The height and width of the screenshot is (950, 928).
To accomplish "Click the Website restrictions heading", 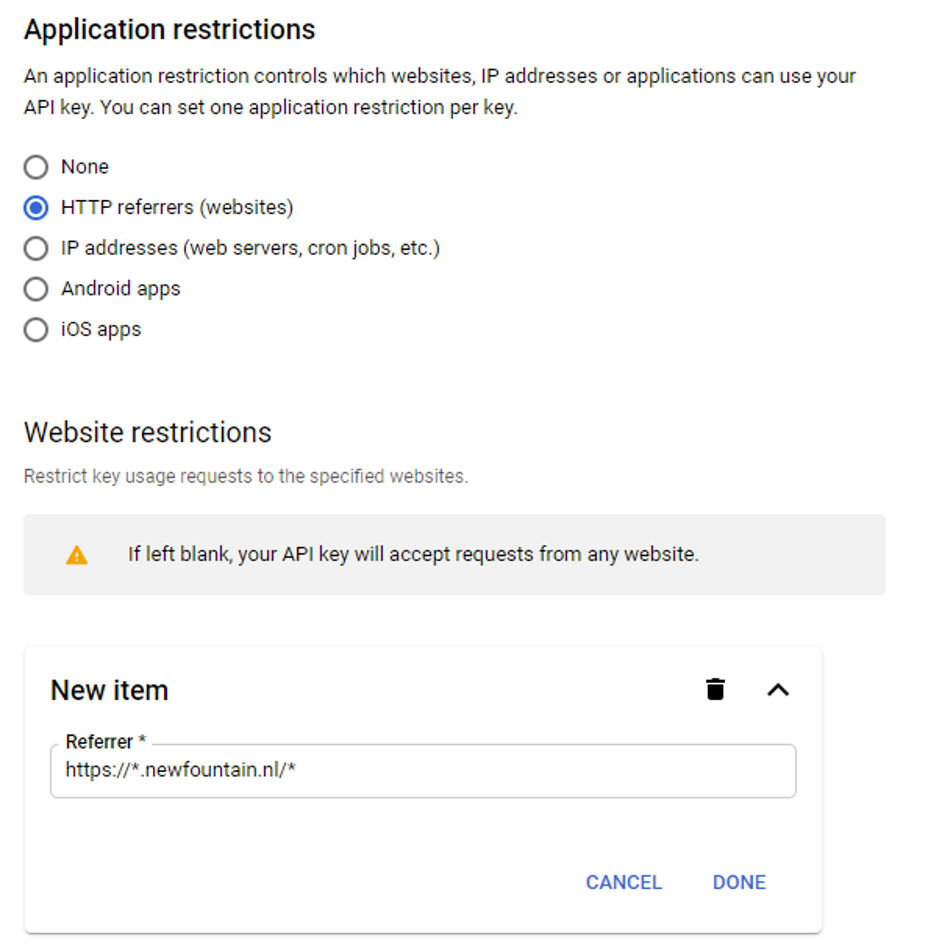I will [x=148, y=432].
